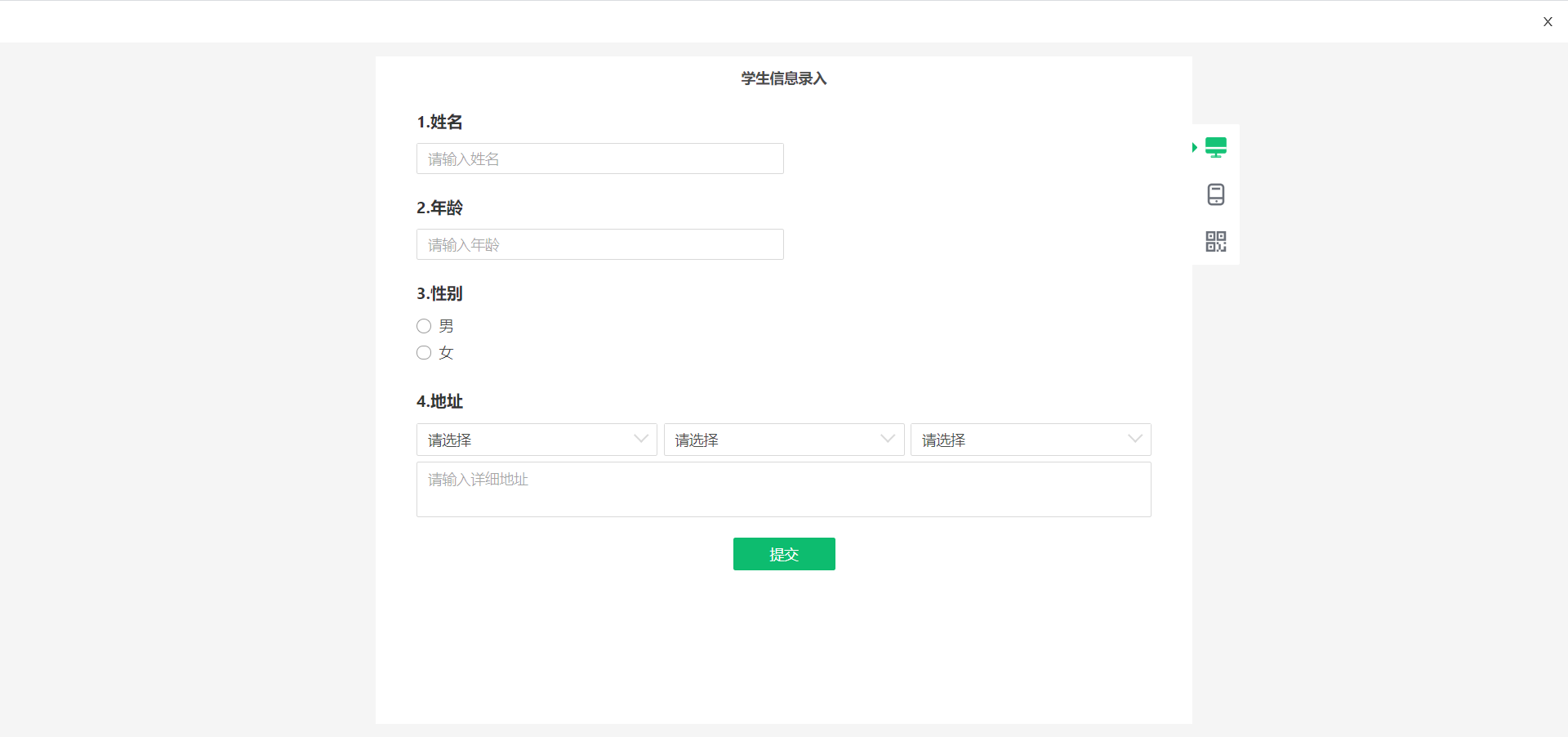Open the middle 请选择 address dropdown

coord(784,440)
